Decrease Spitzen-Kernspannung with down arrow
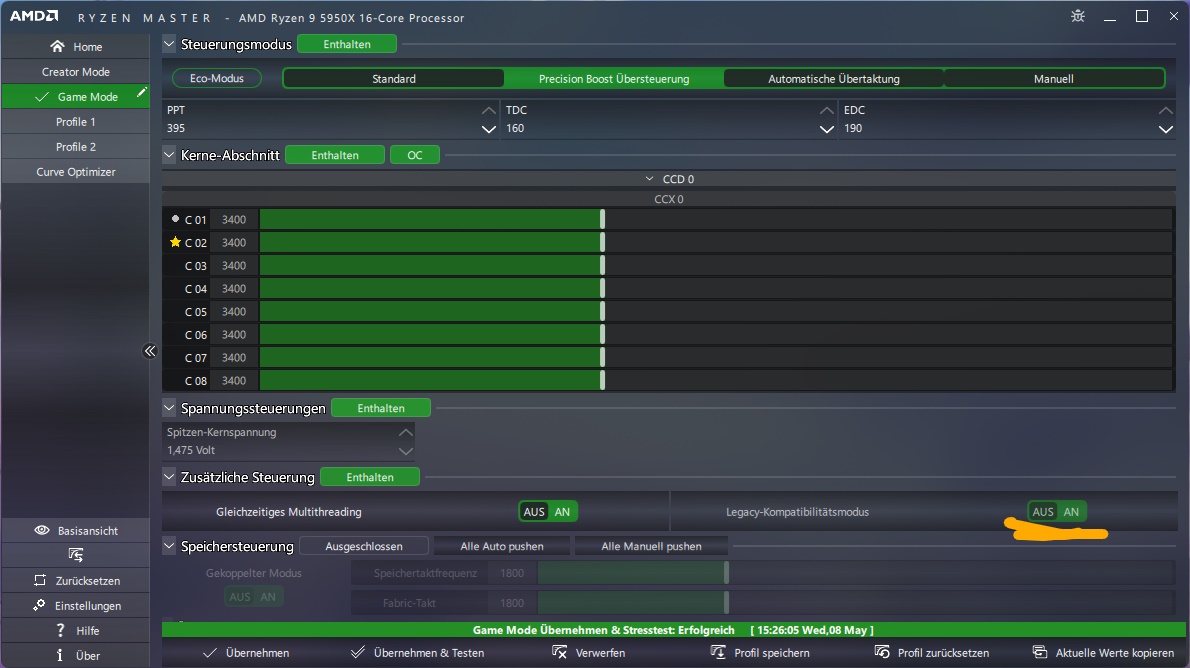 point(406,451)
